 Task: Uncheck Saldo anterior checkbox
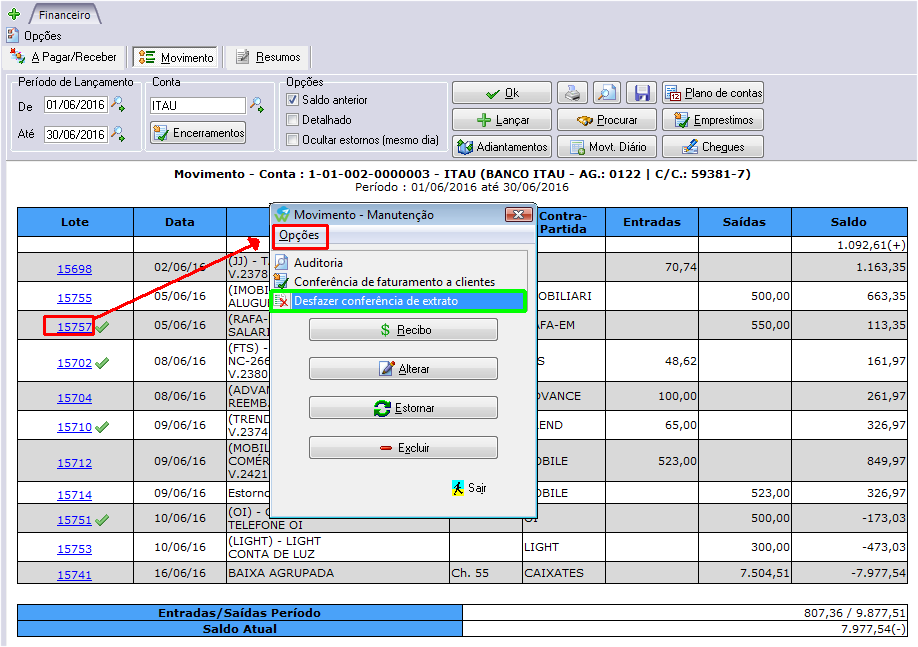point(293,100)
